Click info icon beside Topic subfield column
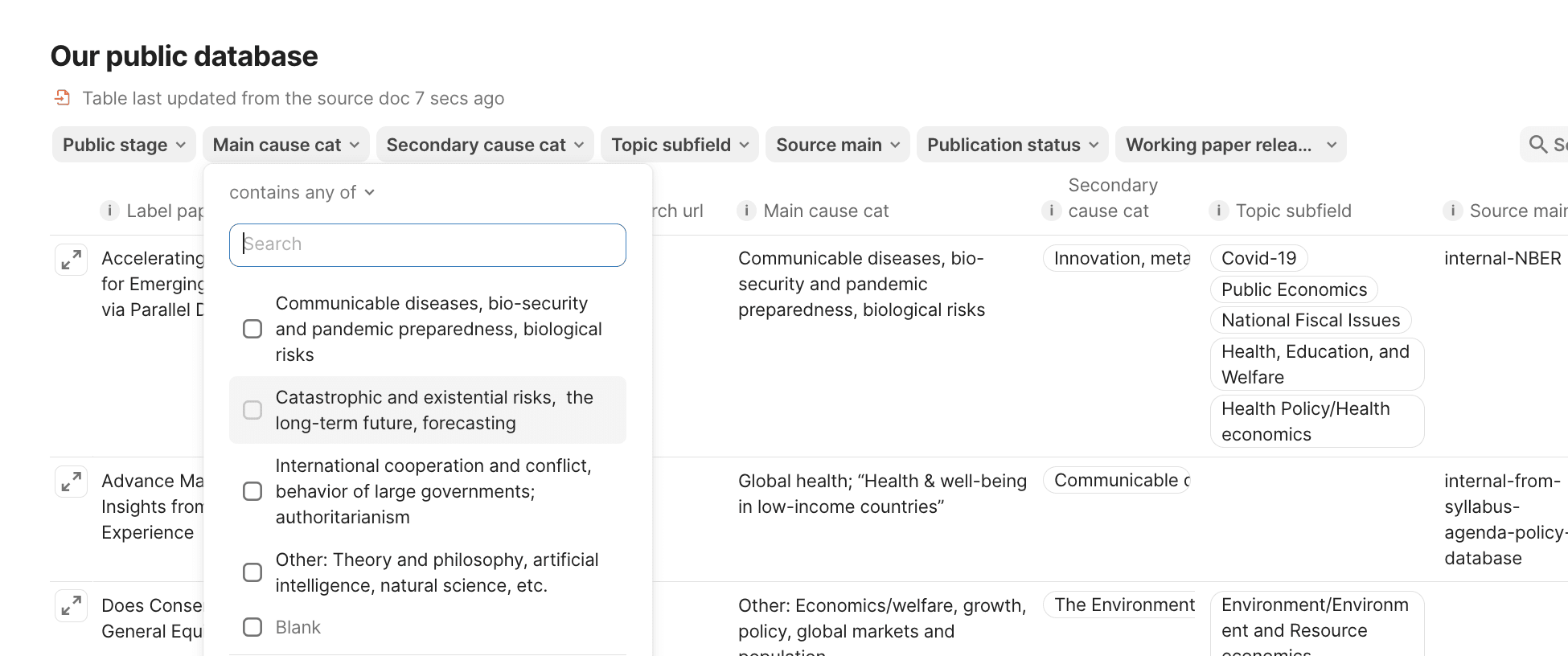Viewport: 1568px width, 656px height. [x=1218, y=211]
